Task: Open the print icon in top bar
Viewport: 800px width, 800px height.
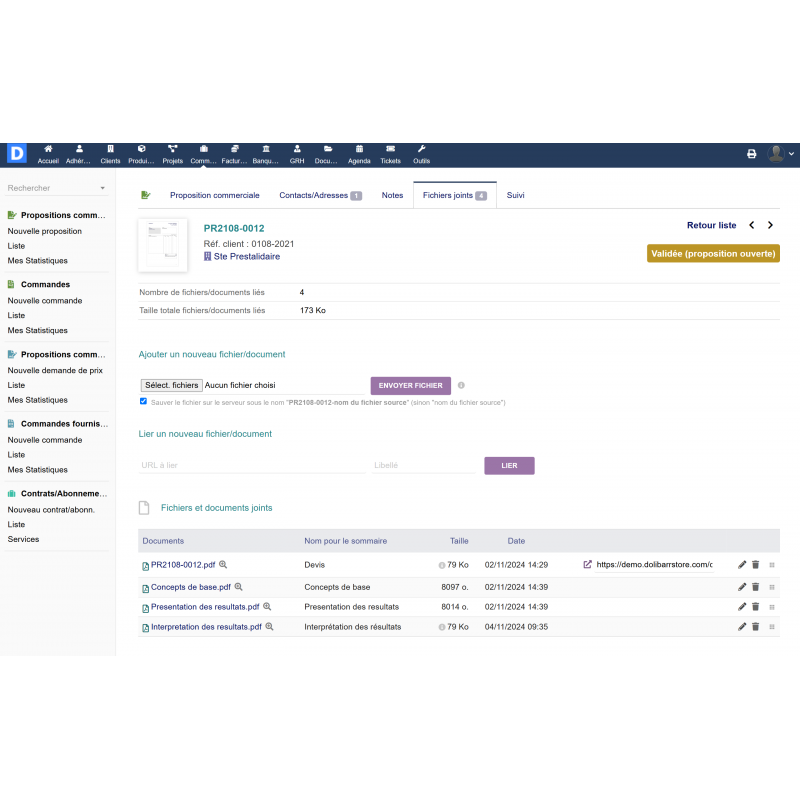Action: point(752,154)
